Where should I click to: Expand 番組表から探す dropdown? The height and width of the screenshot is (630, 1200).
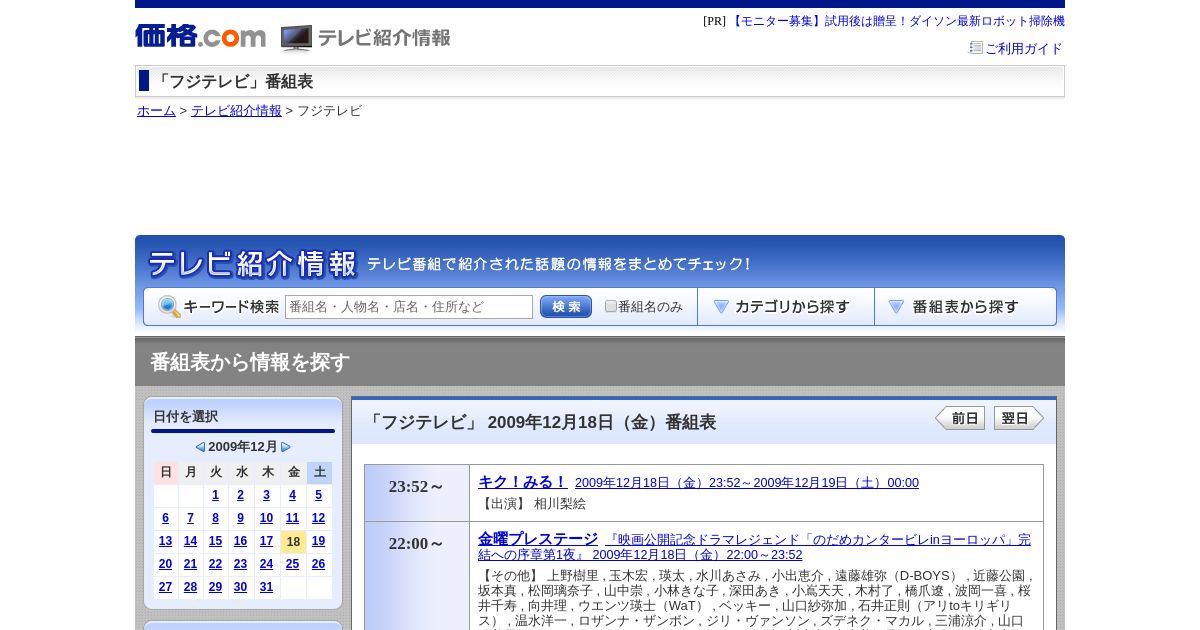[x=965, y=307]
